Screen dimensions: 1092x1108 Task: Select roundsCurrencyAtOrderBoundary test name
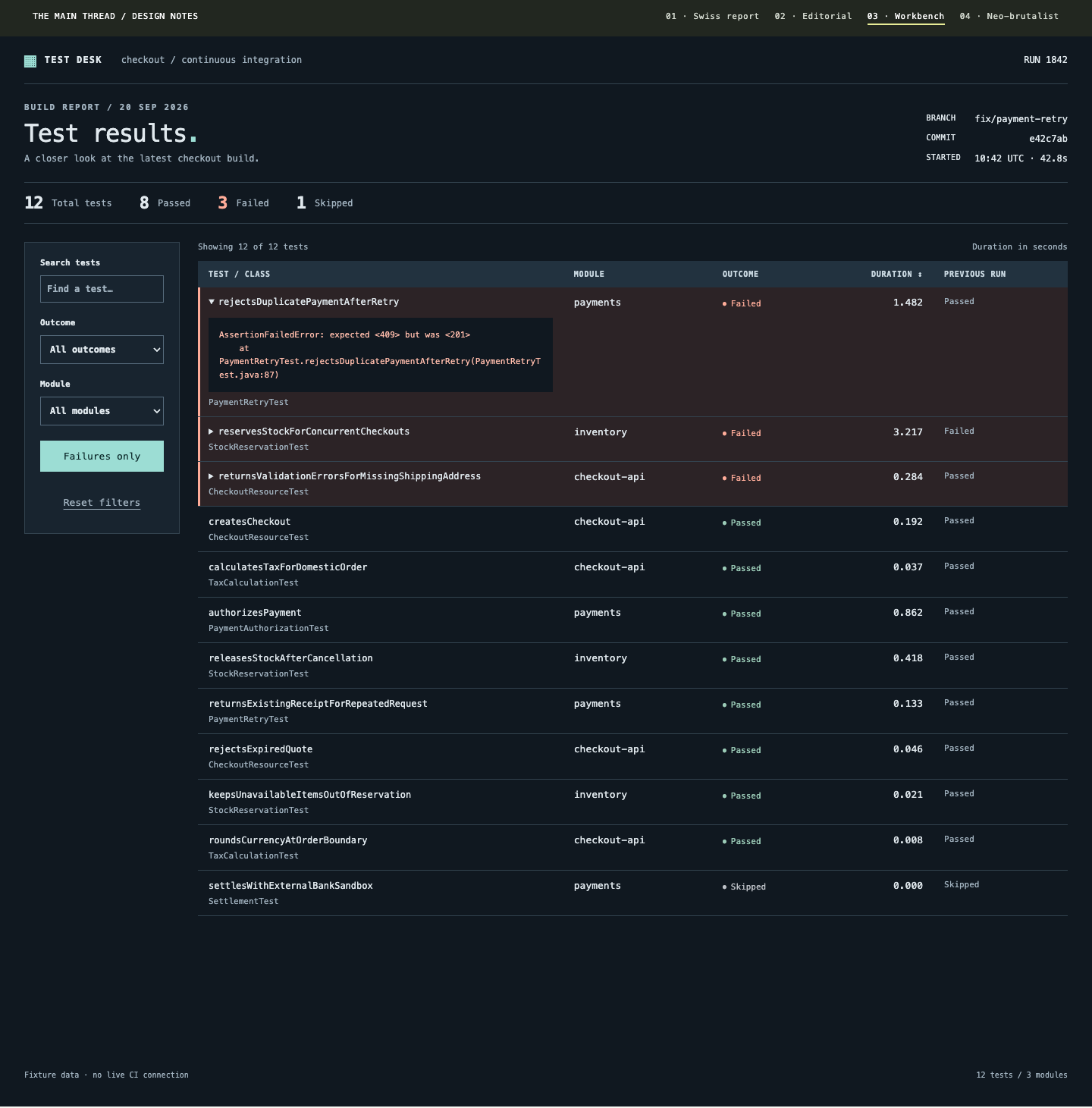pyautogui.click(x=287, y=840)
